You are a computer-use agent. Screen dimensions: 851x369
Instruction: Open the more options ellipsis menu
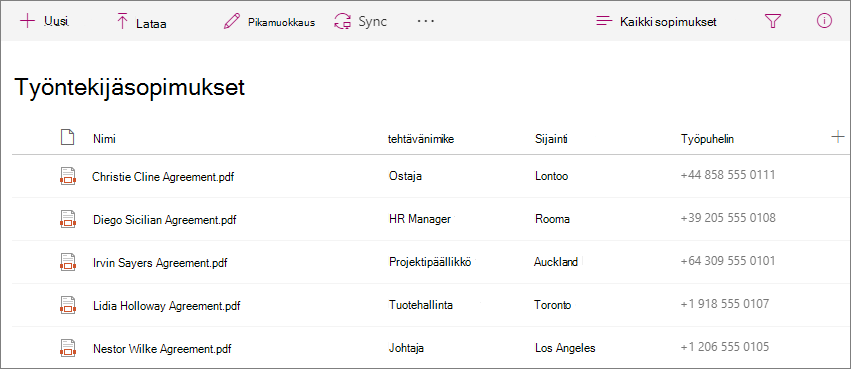coord(426,21)
